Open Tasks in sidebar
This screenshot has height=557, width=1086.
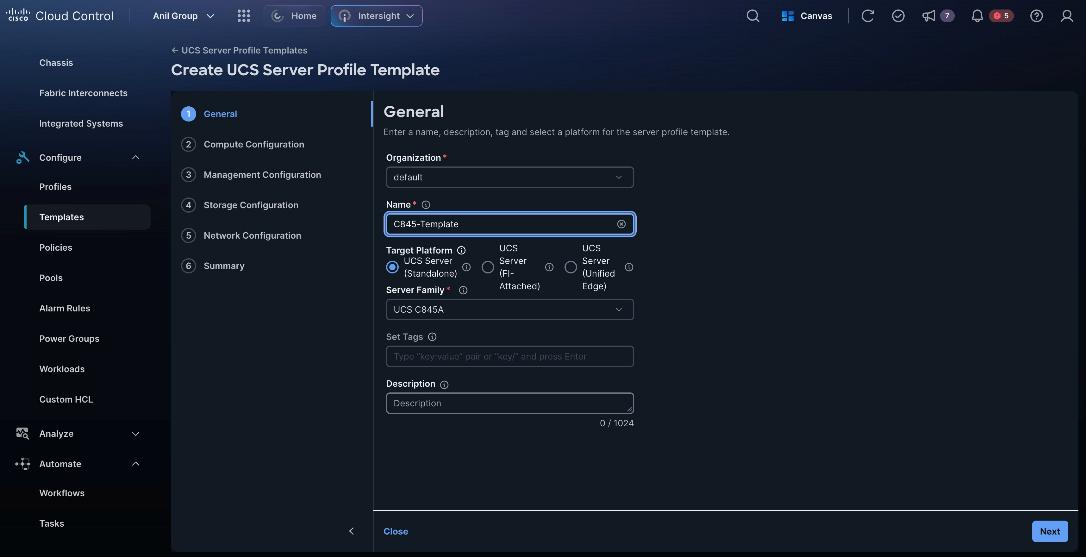pos(52,524)
